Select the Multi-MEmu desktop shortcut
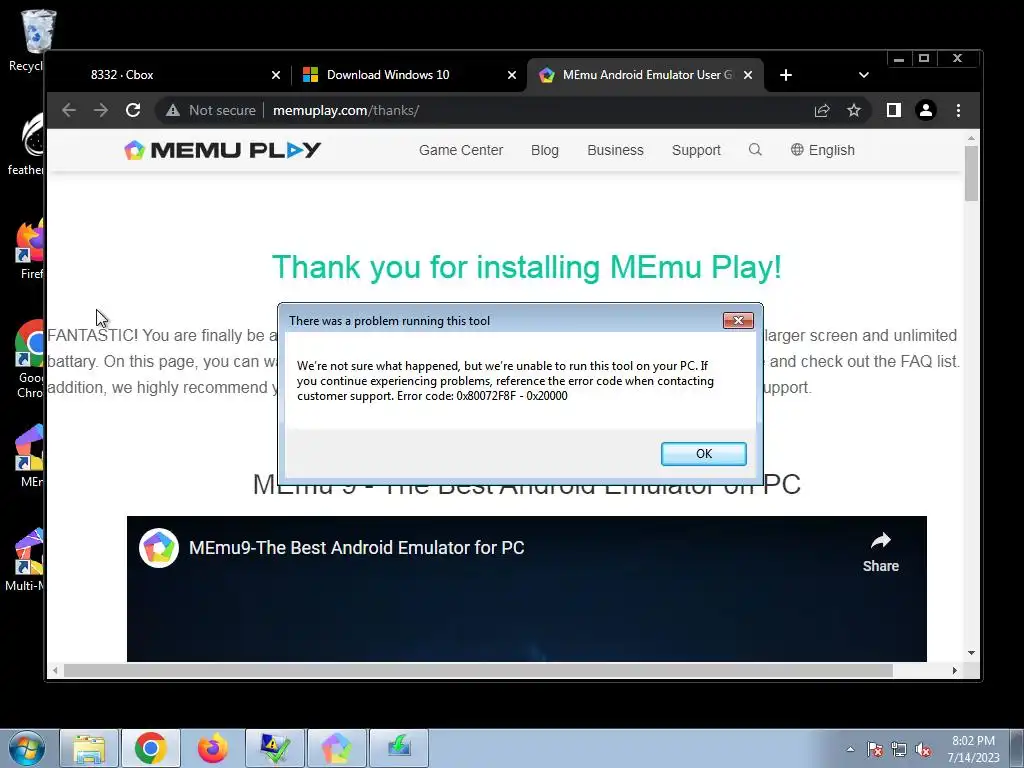Screen dimensions: 1024x768 coord(26,559)
